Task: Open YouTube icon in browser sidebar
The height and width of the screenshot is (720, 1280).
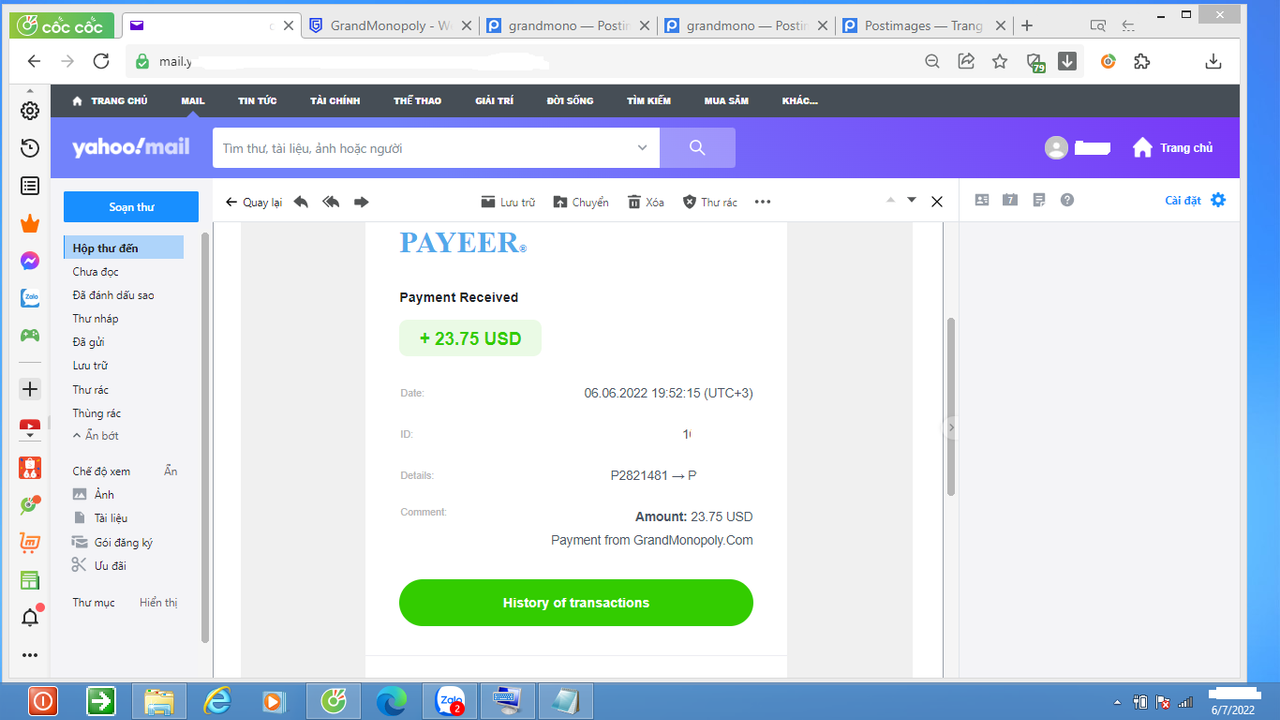Action: [30, 428]
